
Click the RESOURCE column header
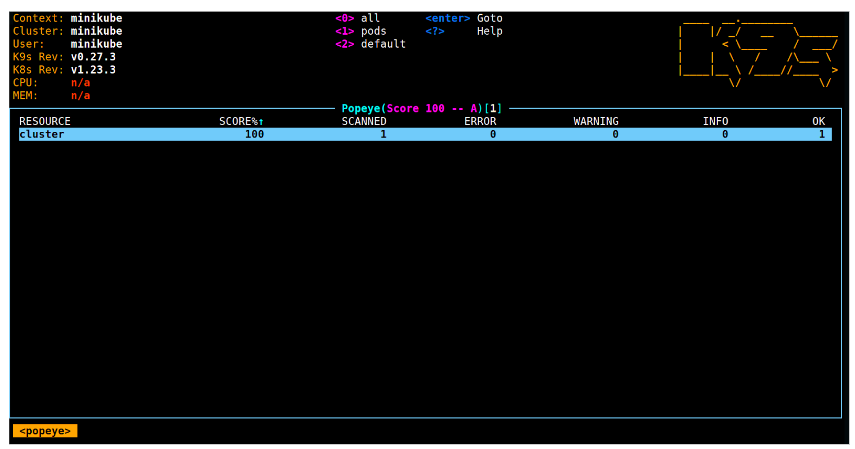click(x=45, y=121)
